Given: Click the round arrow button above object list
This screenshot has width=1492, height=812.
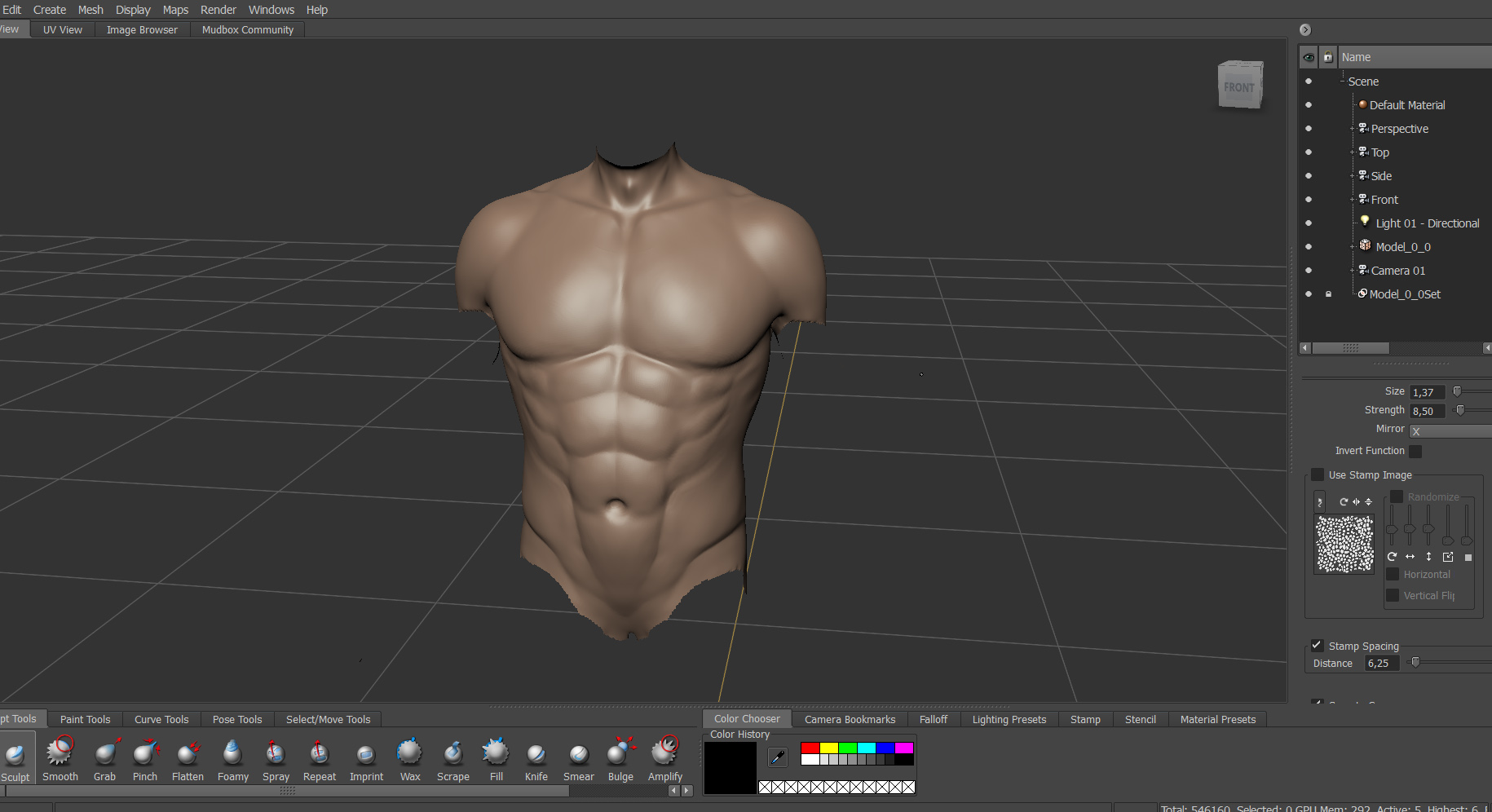Looking at the screenshot, I should (1305, 30).
